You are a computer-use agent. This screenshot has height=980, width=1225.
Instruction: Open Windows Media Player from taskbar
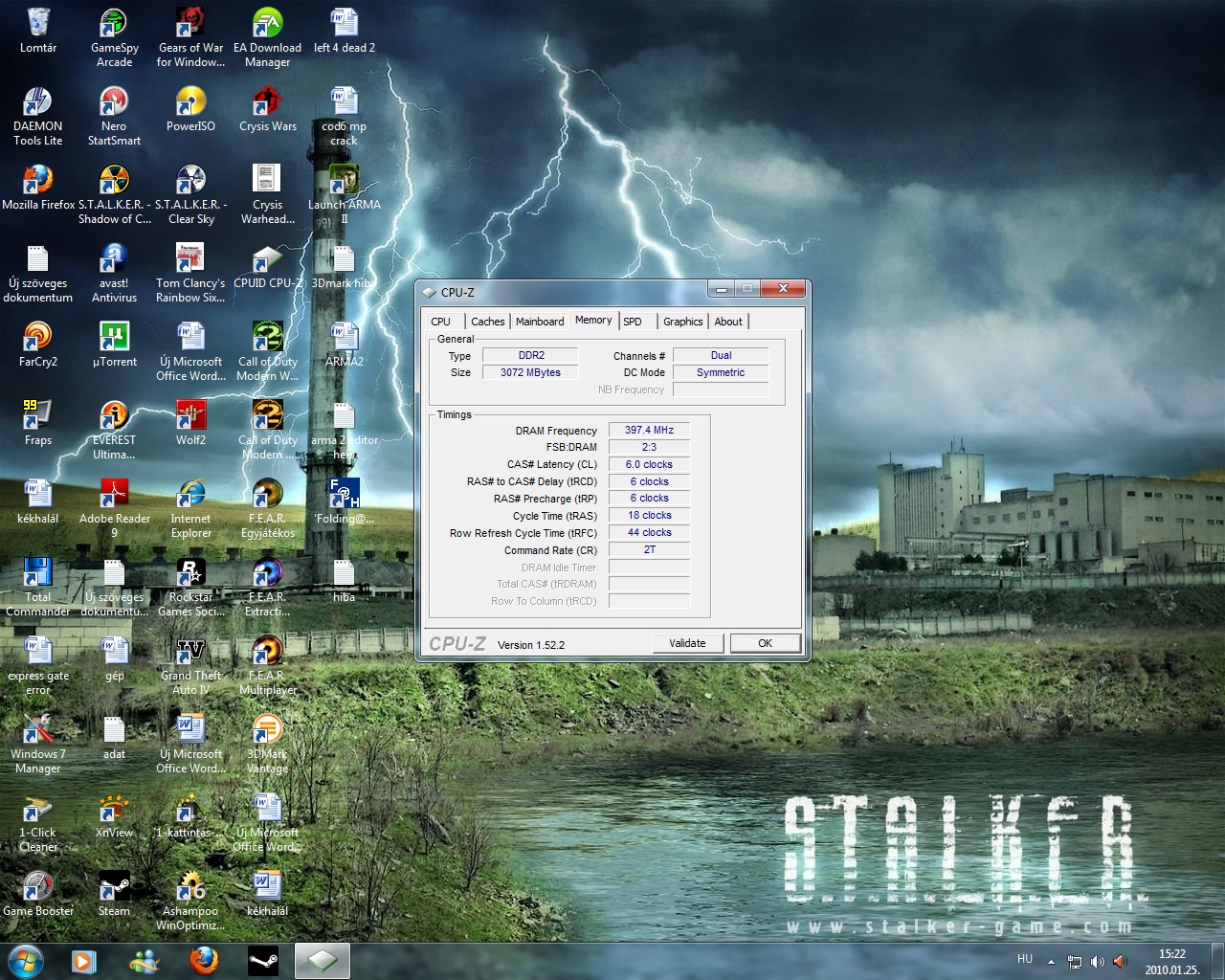(x=83, y=960)
